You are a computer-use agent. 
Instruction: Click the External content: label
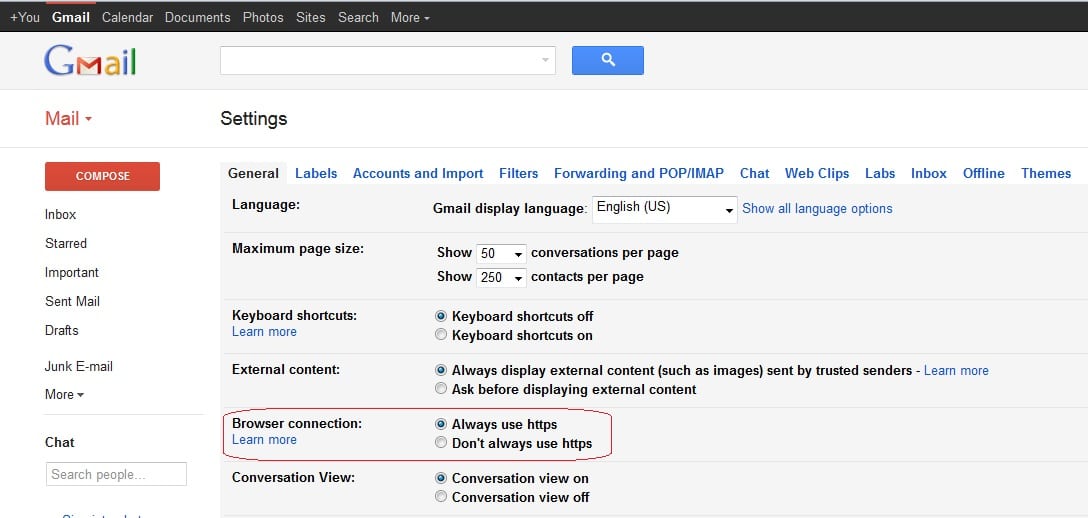pos(286,370)
